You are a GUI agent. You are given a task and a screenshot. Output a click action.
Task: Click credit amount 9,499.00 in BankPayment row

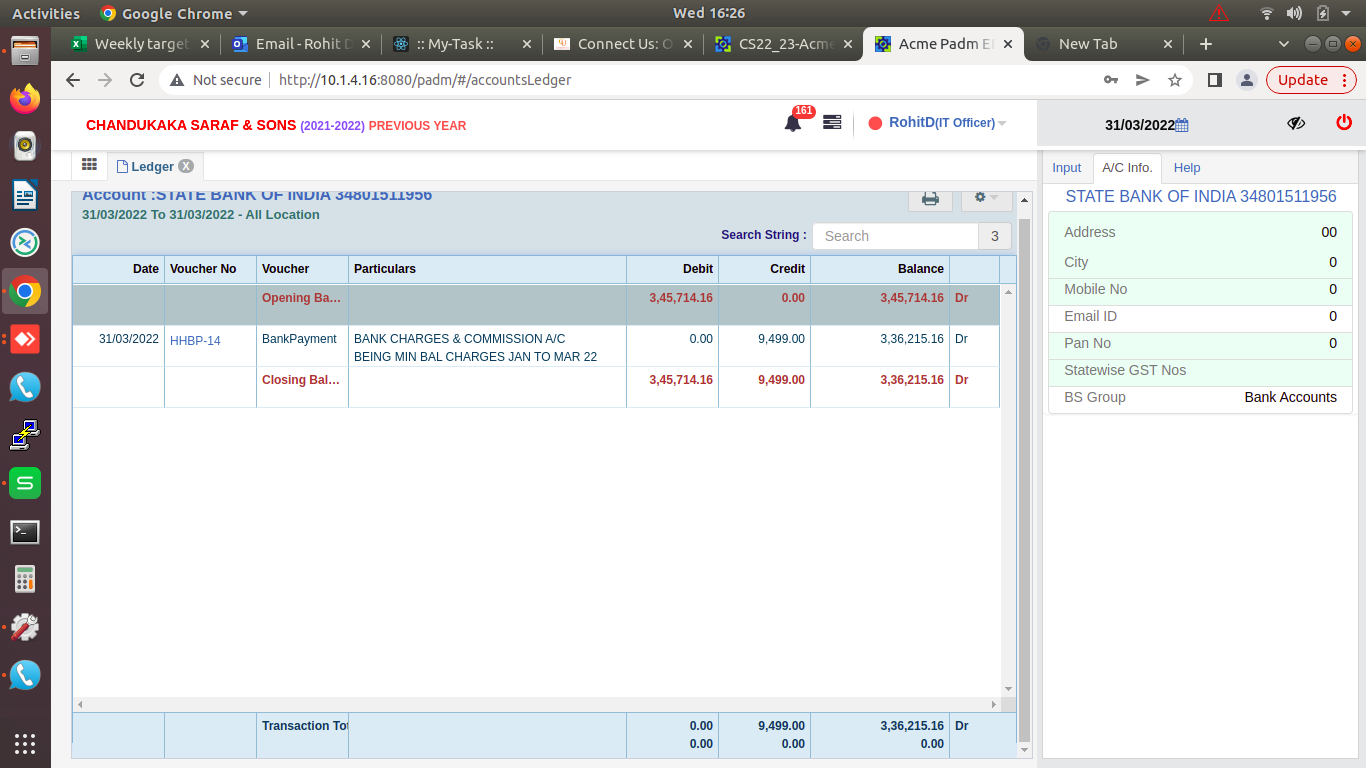tap(781, 339)
